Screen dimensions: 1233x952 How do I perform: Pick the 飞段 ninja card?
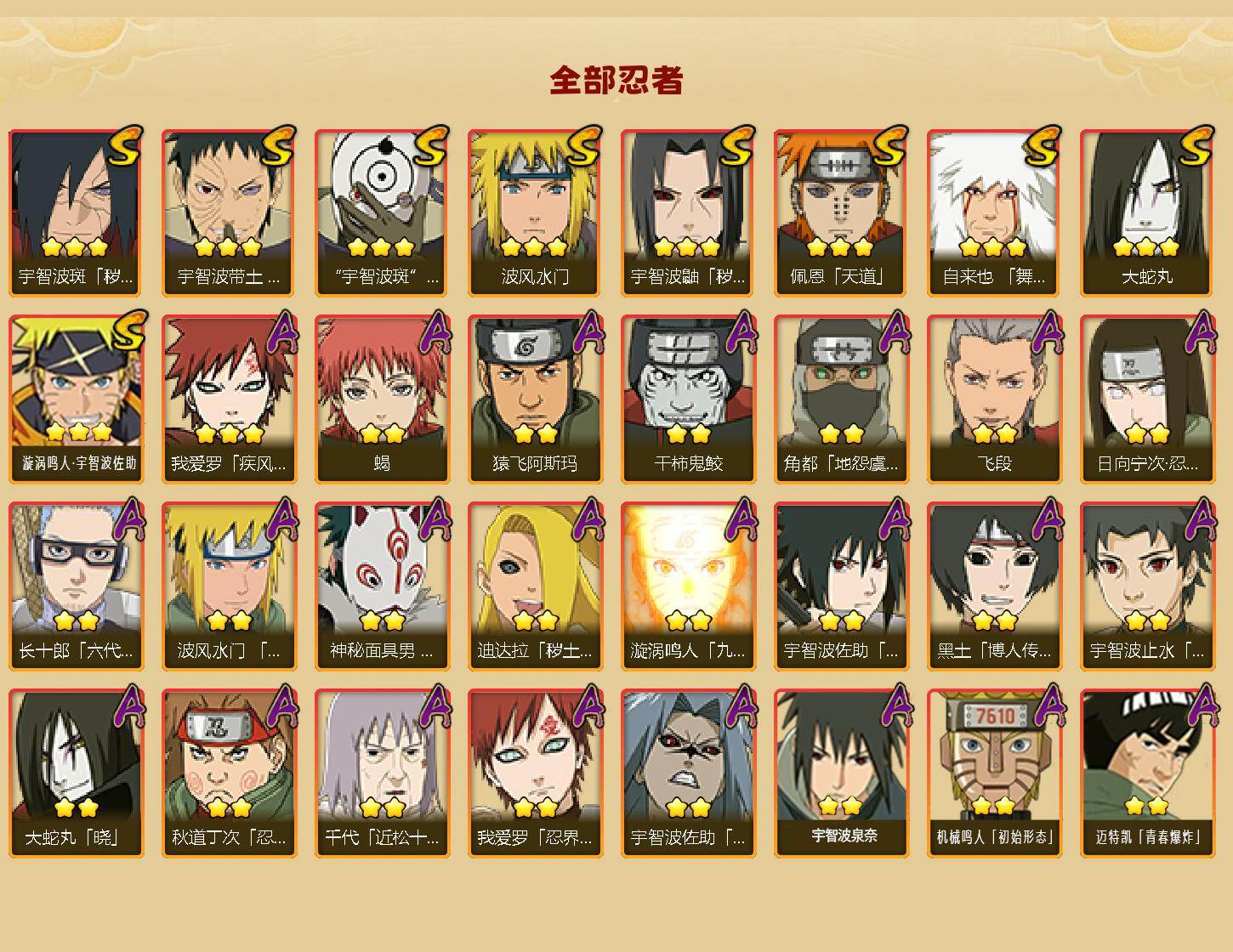[x=994, y=399]
